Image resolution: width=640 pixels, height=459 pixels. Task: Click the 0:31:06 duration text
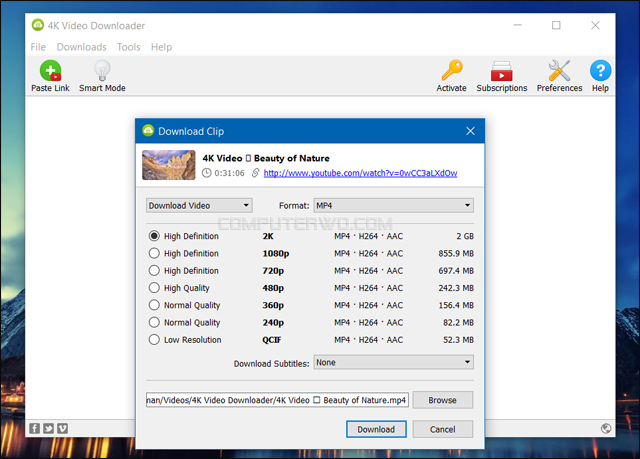(x=229, y=173)
